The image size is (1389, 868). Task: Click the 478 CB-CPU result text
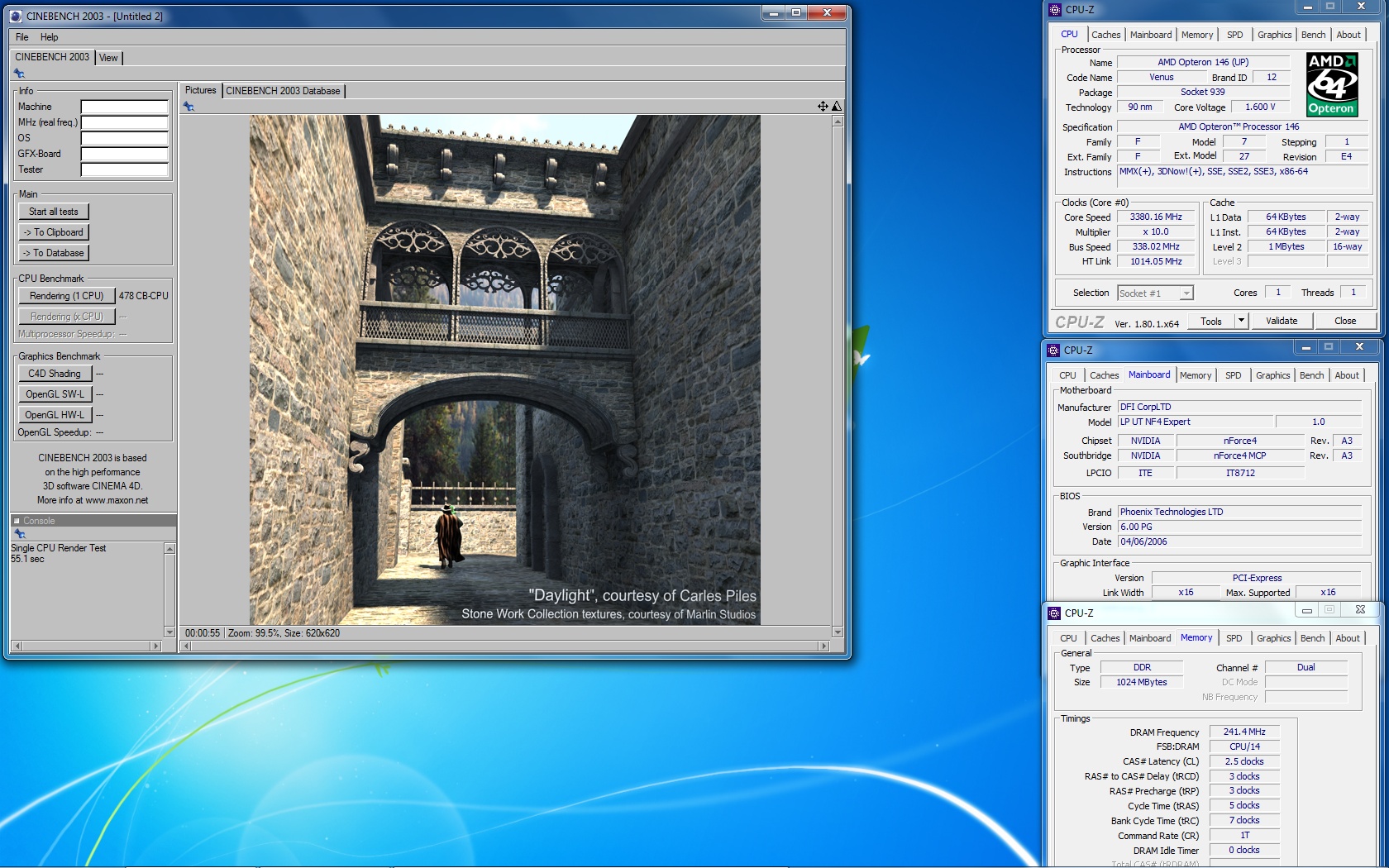(x=144, y=296)
